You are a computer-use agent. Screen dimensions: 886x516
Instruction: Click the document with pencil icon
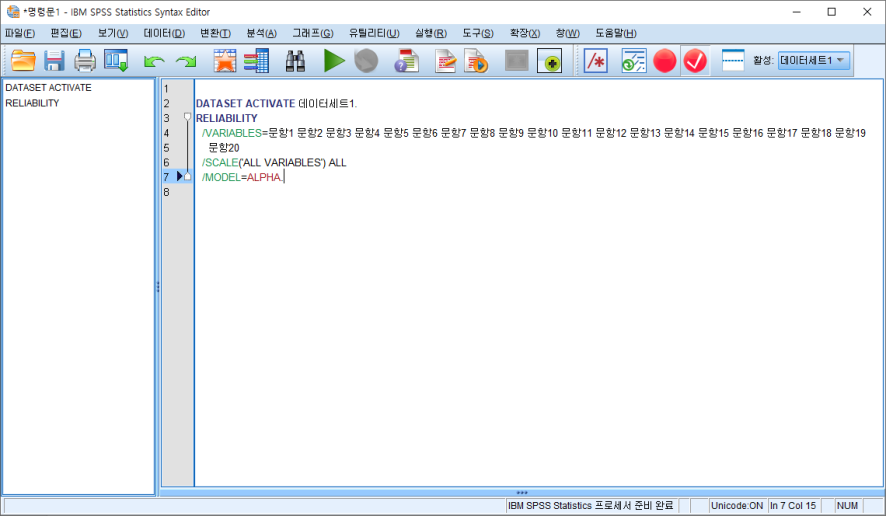point(446,60)
